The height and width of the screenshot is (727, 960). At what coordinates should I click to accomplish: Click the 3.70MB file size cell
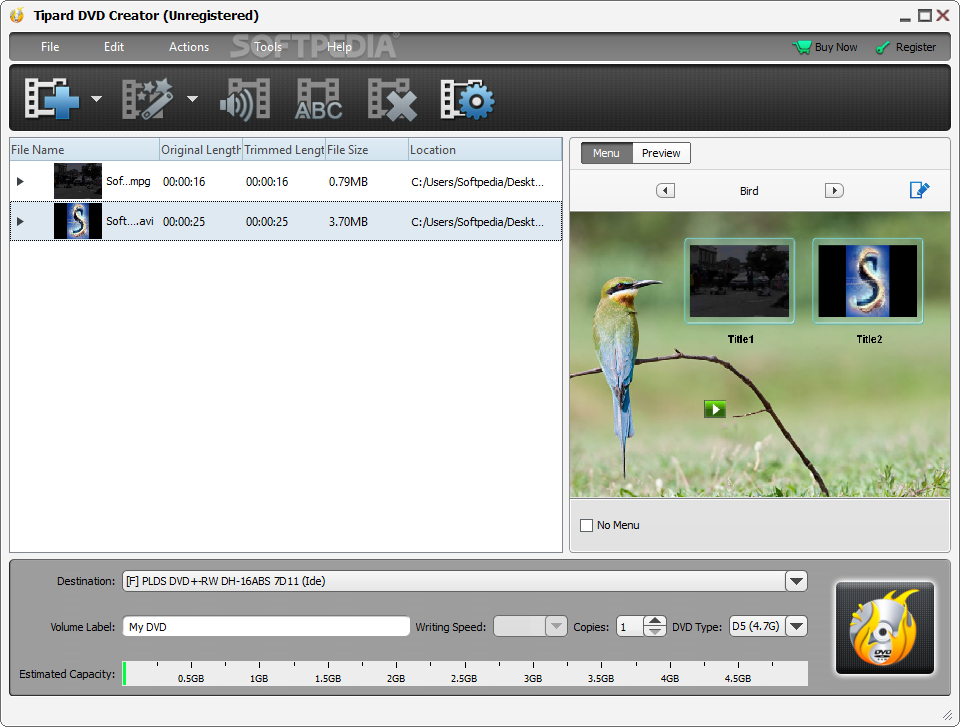[x=348, y=222]
